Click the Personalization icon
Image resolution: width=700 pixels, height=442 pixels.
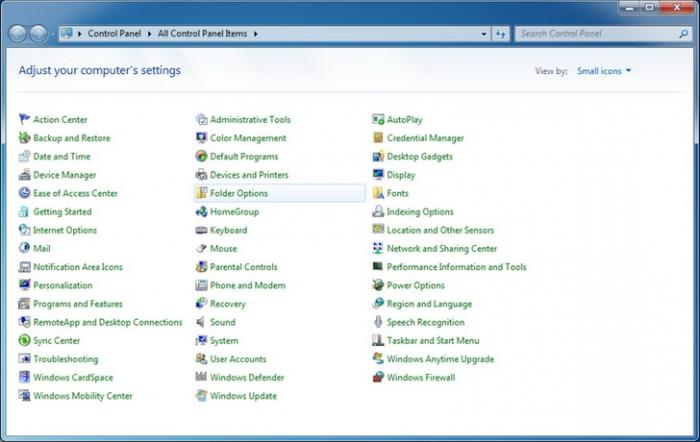pos(24,285)
